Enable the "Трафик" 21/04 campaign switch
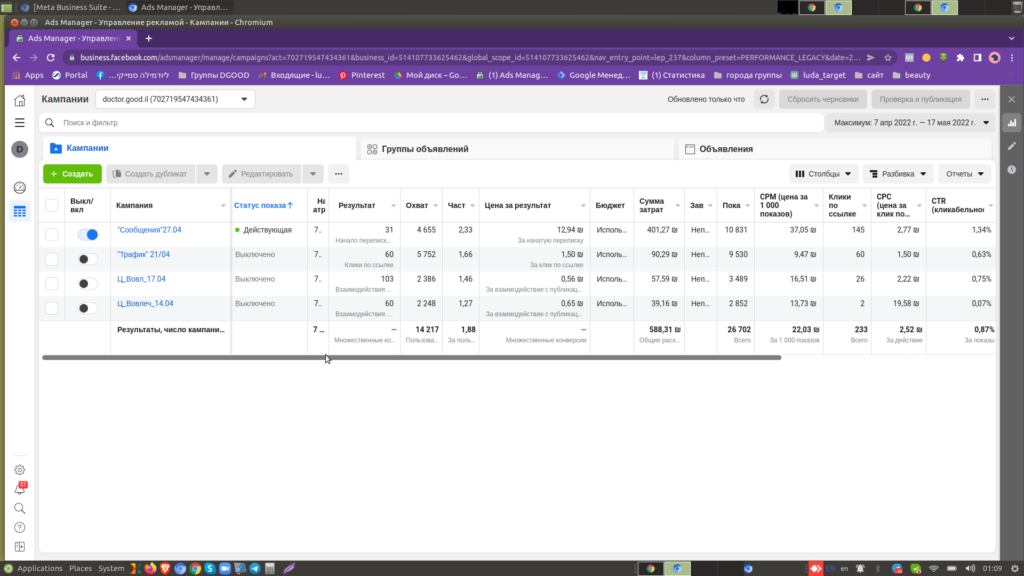This screenshot has height=576, width=1024. click(88, 259)
